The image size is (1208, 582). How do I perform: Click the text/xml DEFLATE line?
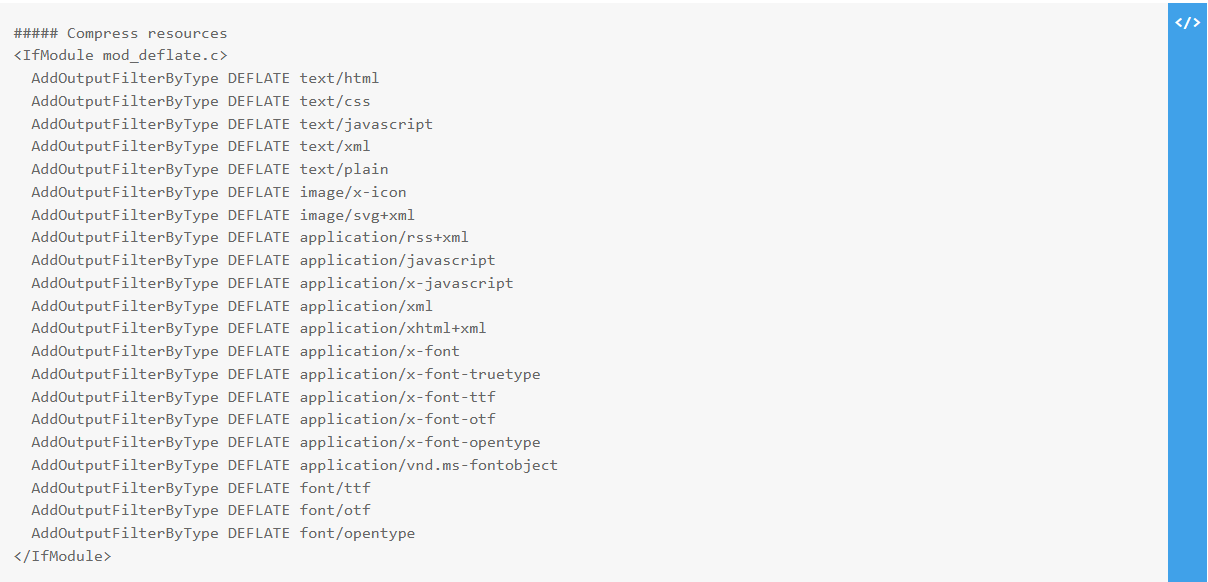click(201, 147)
